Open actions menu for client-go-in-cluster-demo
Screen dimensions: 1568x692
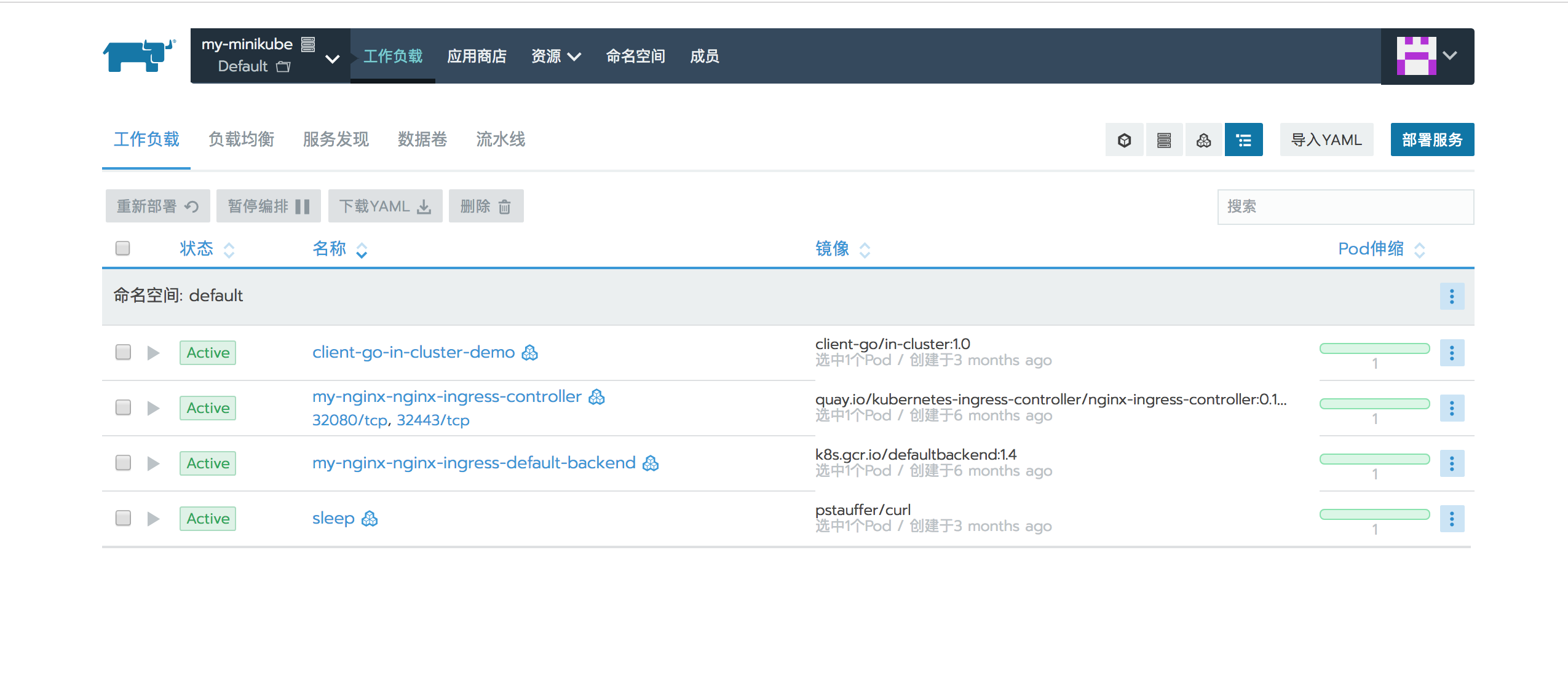tap(1451, 353)
